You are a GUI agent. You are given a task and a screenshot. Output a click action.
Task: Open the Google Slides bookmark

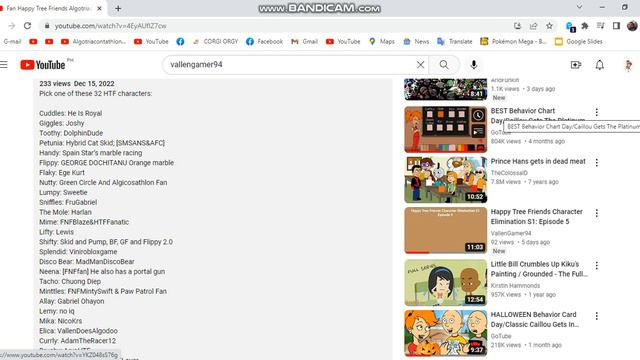[x=579, y=42]
